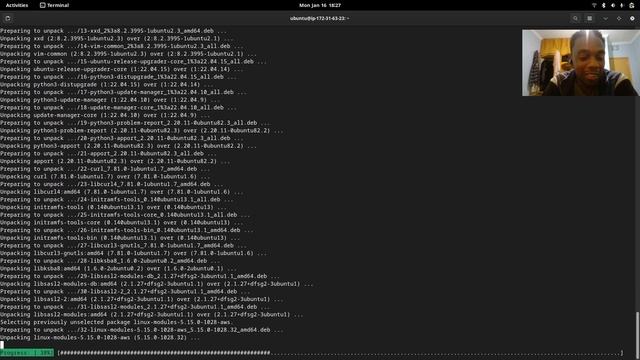Click the 'Unpacking libksba8:amd64' line
Screen dimensions: 640x360
[x=118, y=269]
